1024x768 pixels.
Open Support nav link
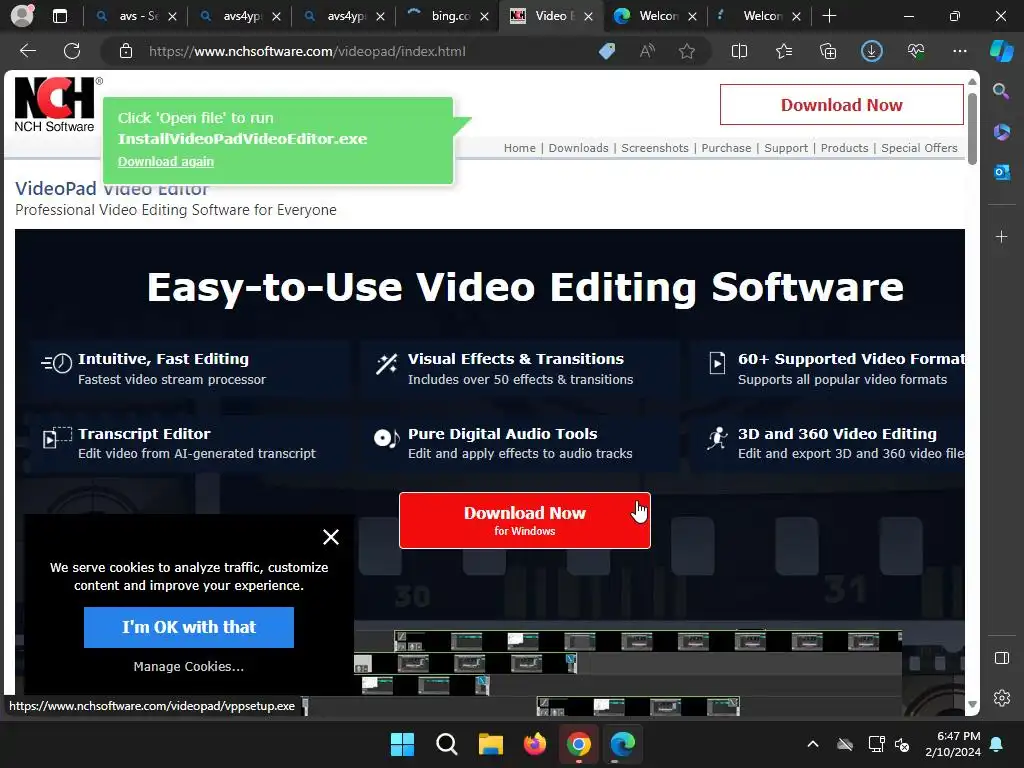click(786, 148)
